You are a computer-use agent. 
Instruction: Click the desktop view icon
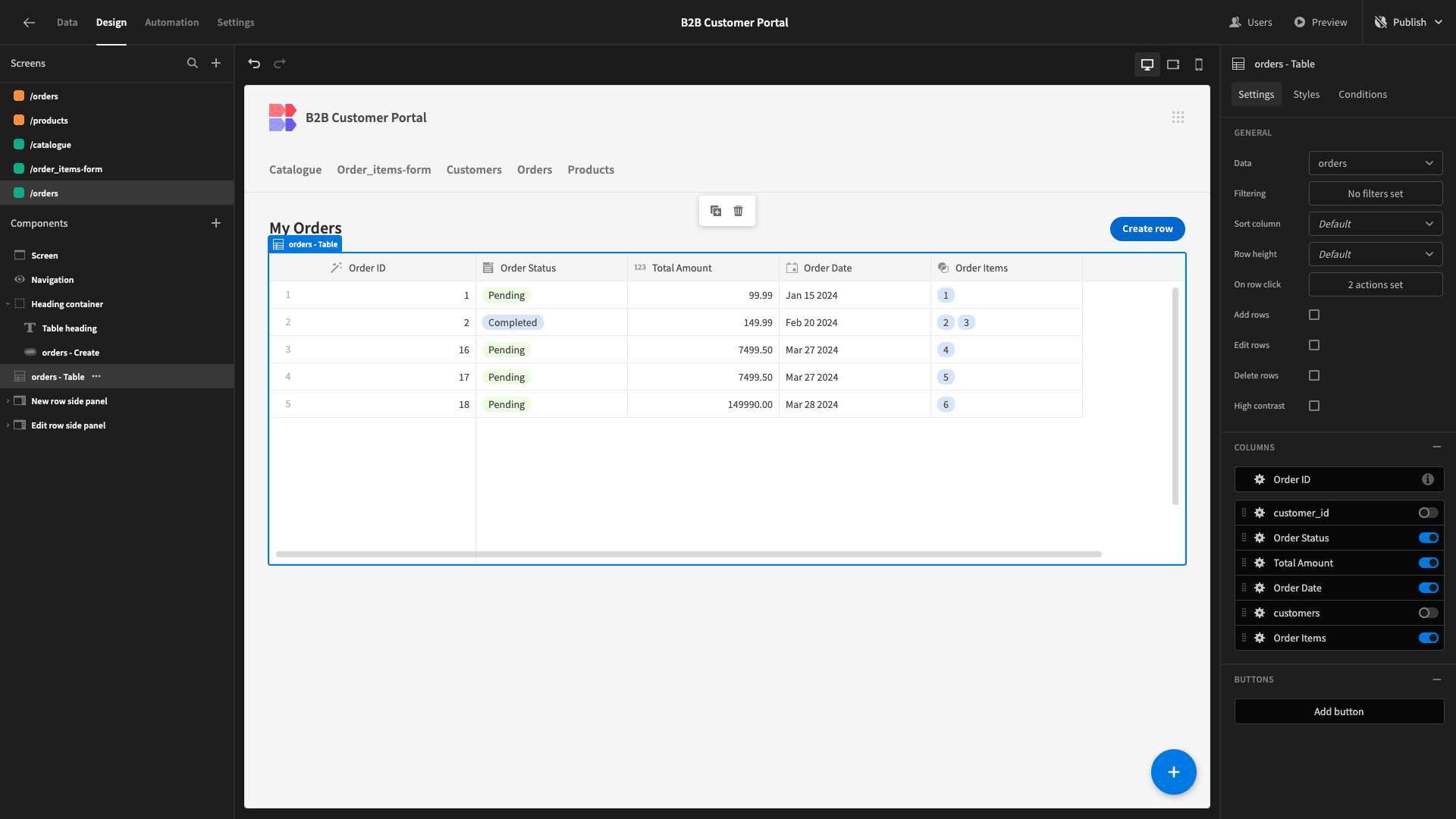pyautogui.click(x=1147, y=64)
